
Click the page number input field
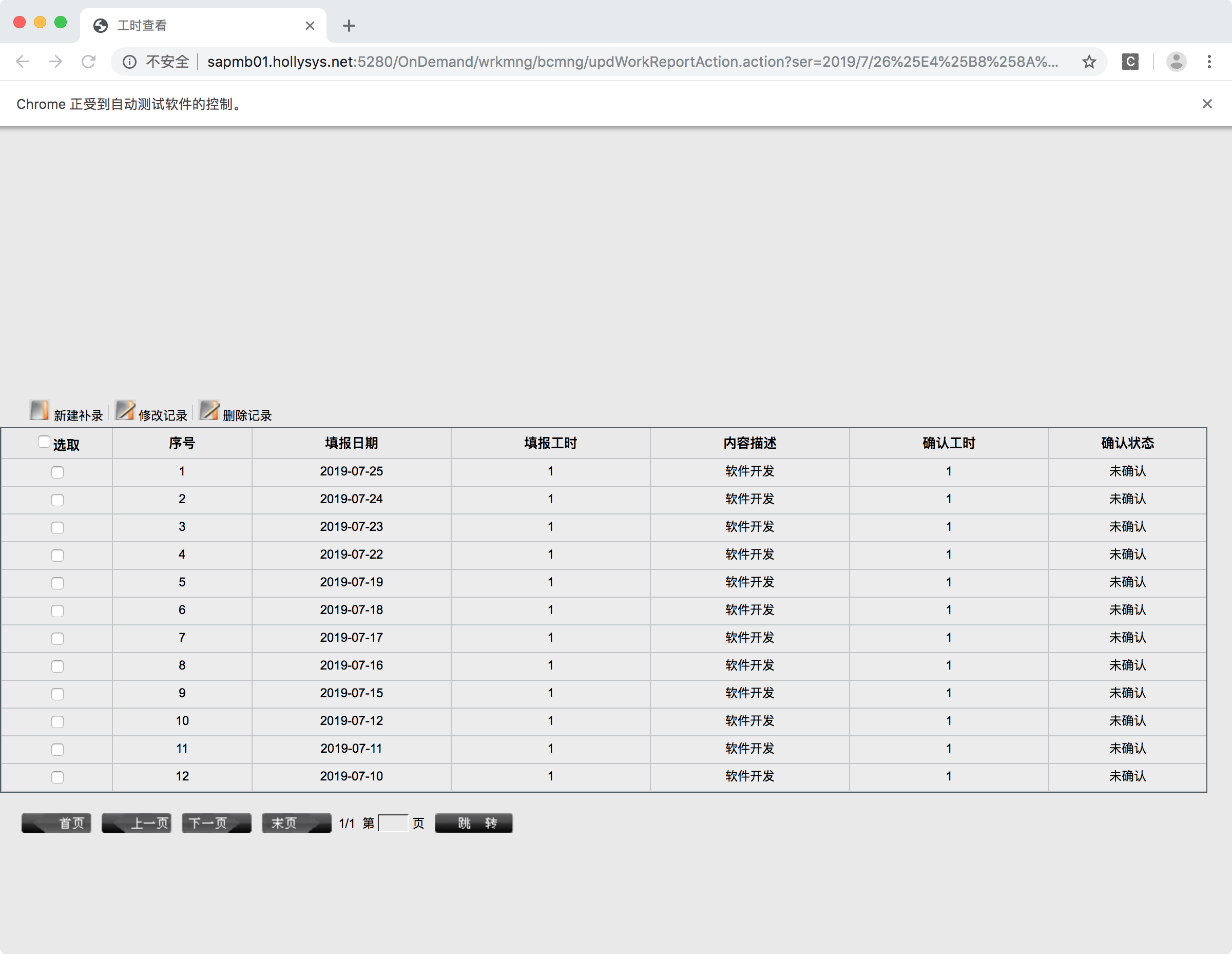(x=393, y=823)
